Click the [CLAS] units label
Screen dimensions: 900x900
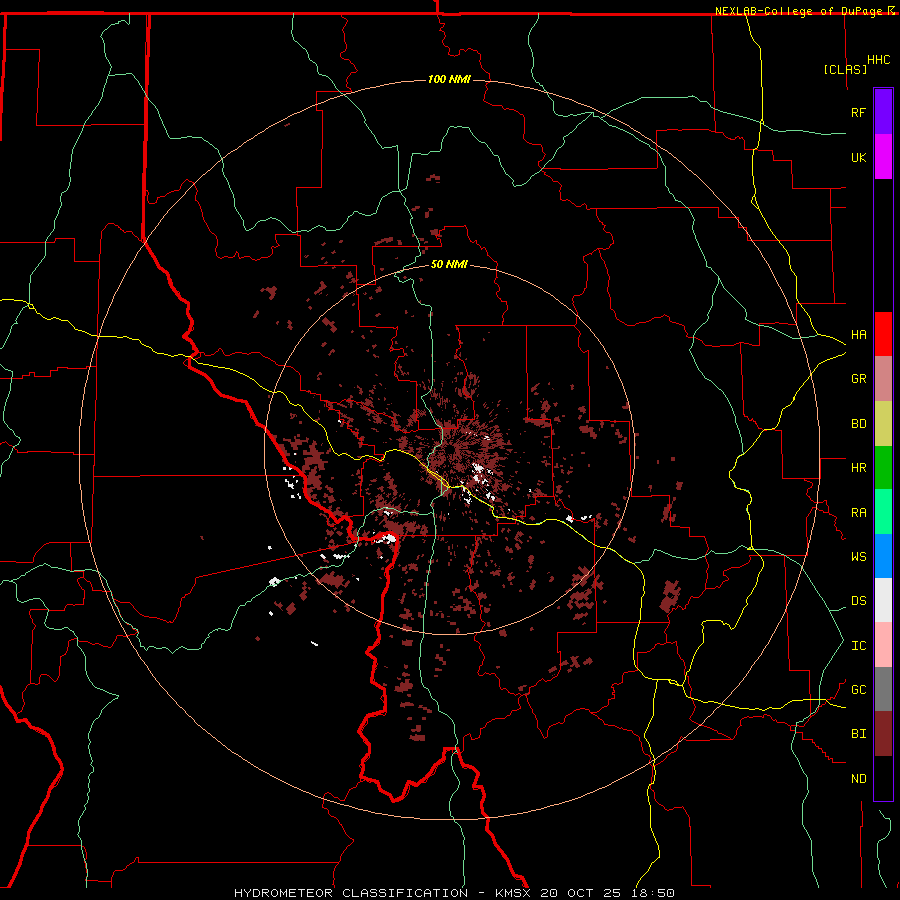(x=845, y=69)
